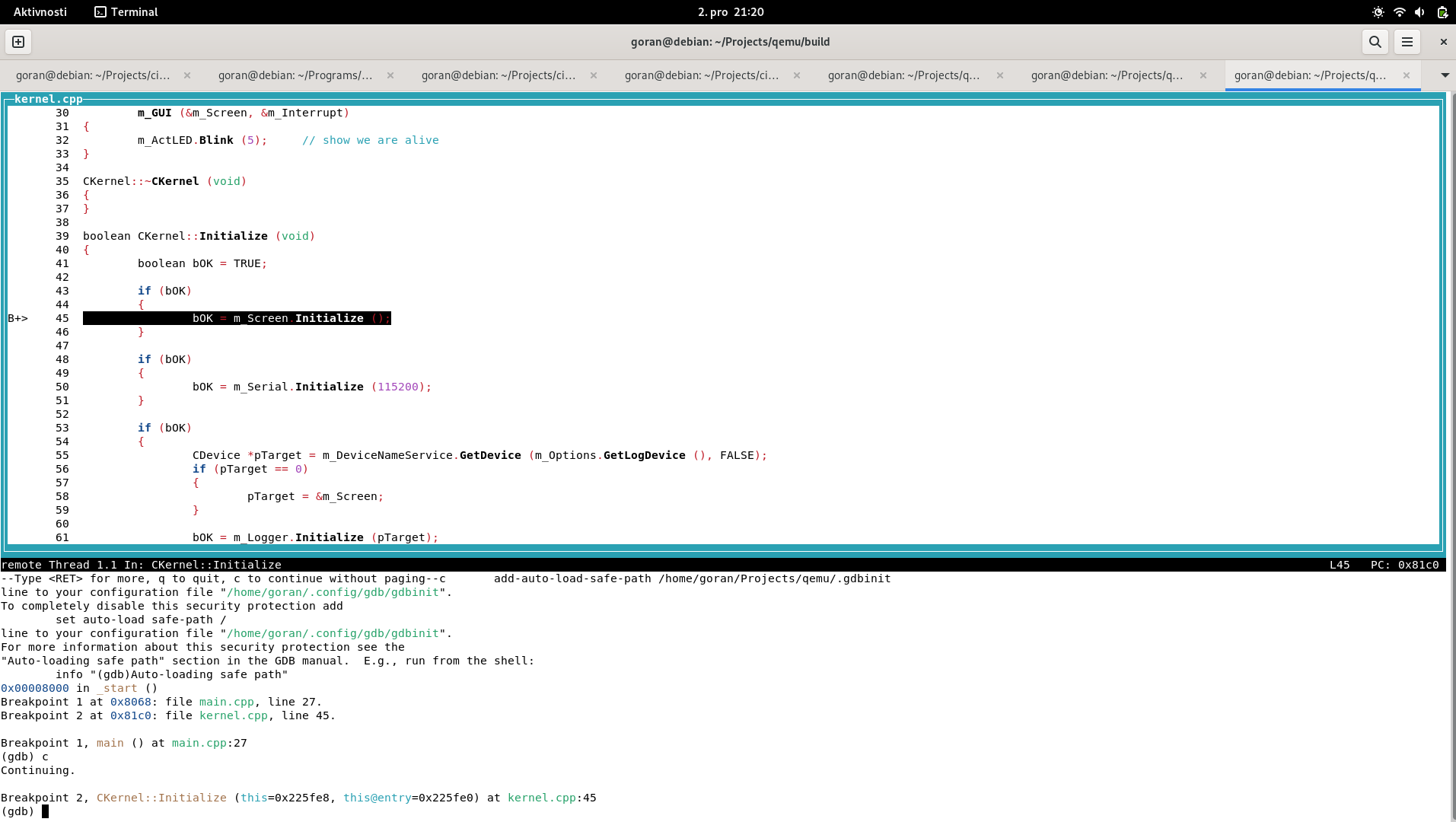Image resolution: width=1456 pixels, height=822 pixels.
Task: Click the Wi-Fi network icon
Action: [x=1399, y=12]
